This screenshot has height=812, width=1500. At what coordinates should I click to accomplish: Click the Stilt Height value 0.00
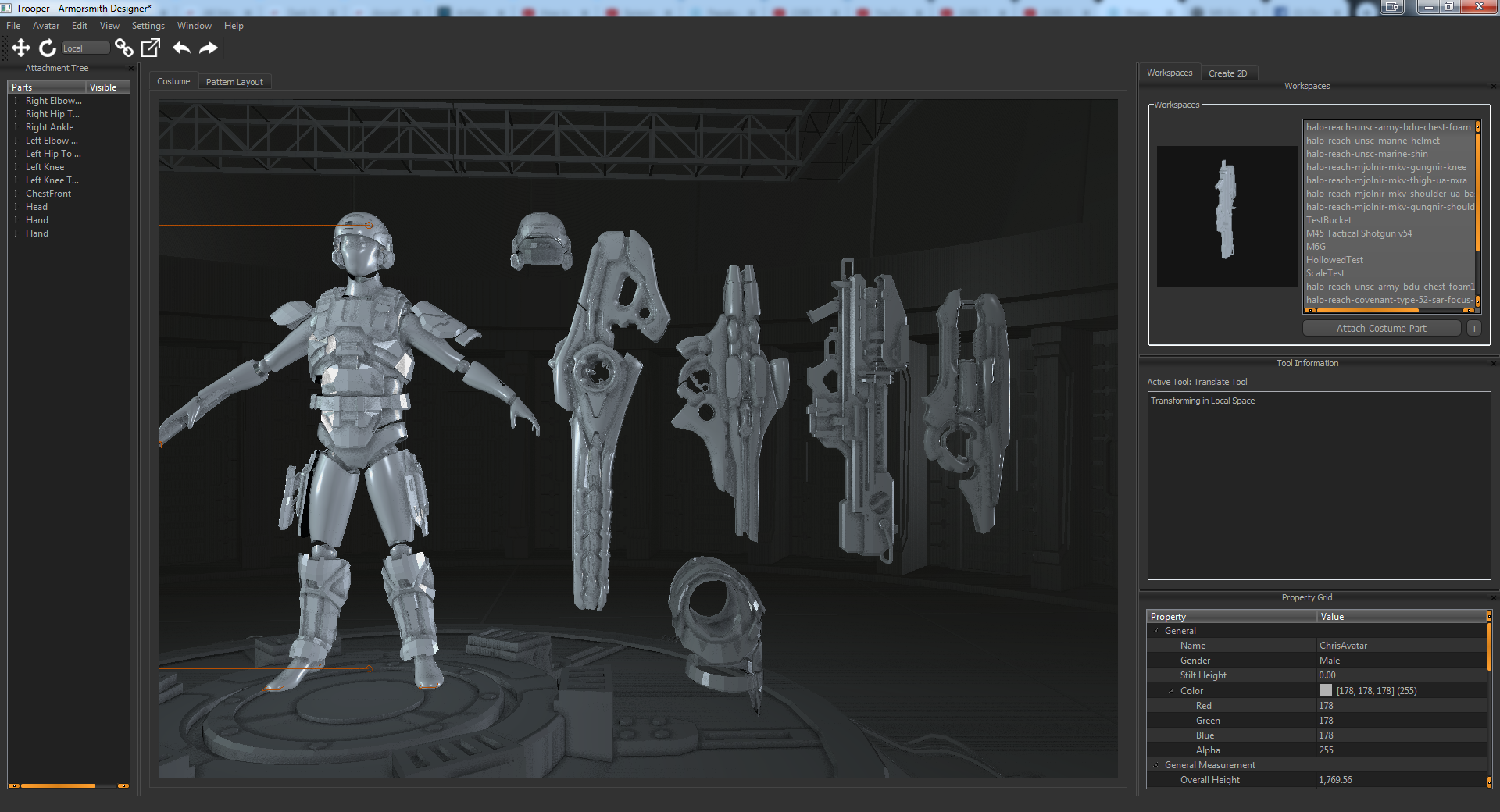(1402, 675)
